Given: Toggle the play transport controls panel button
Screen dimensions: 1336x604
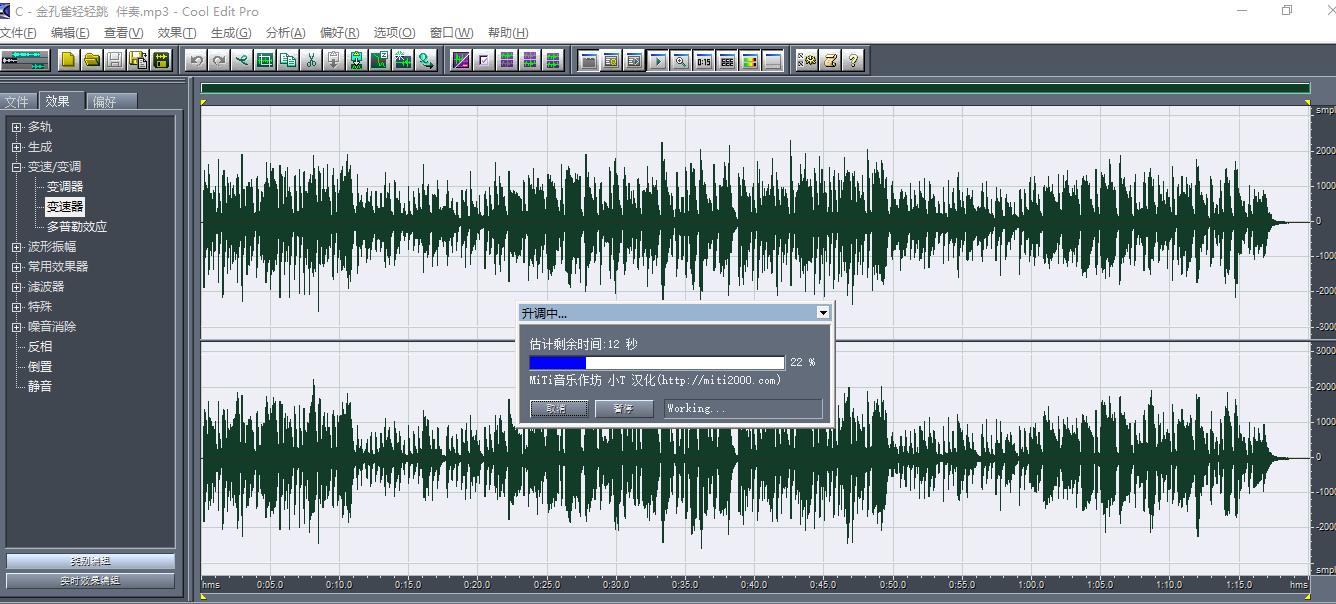Looking at the screenshot, I should (658, 60).
